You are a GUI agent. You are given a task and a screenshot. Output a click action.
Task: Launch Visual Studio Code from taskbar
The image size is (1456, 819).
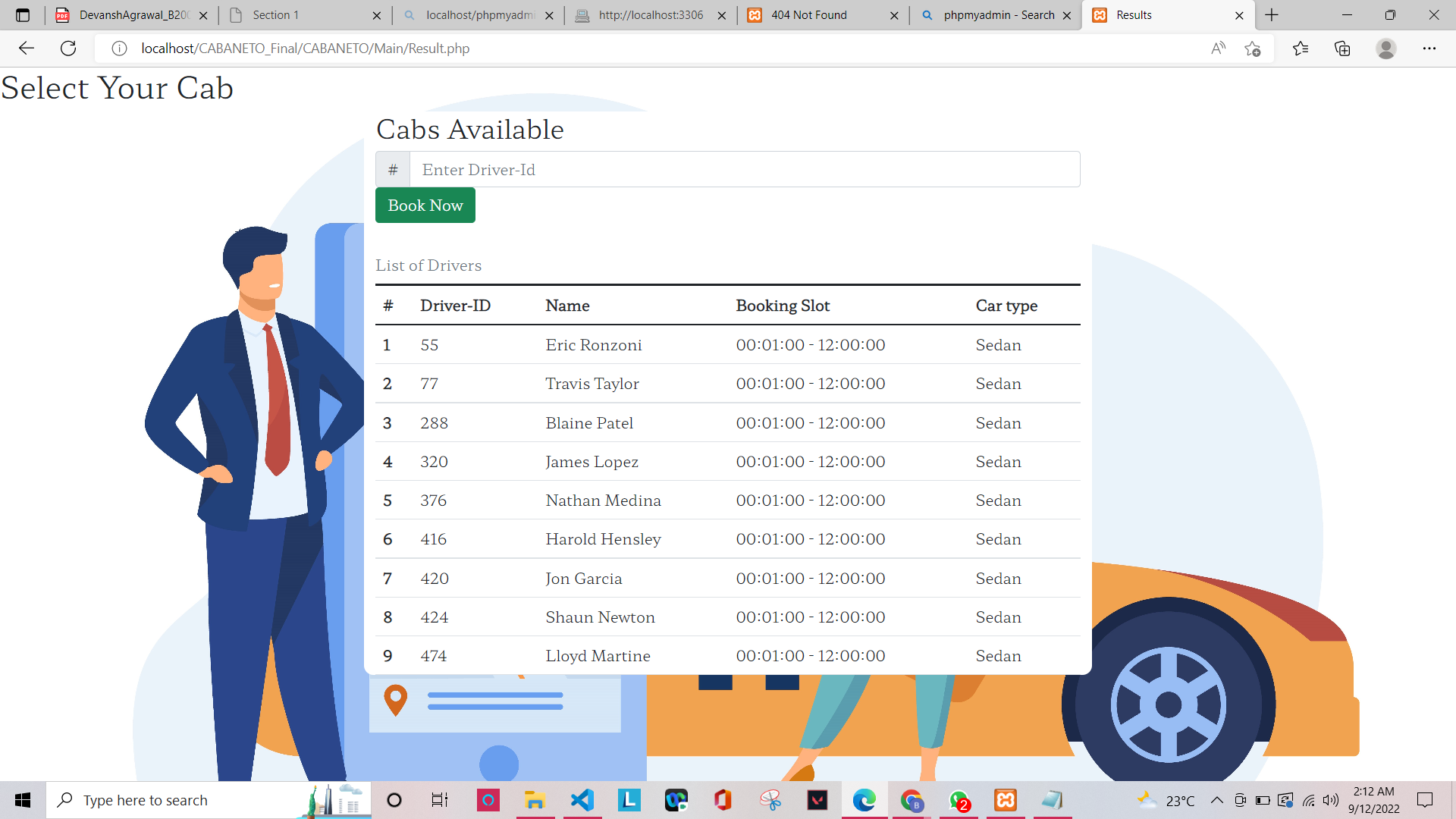point(582,800)
